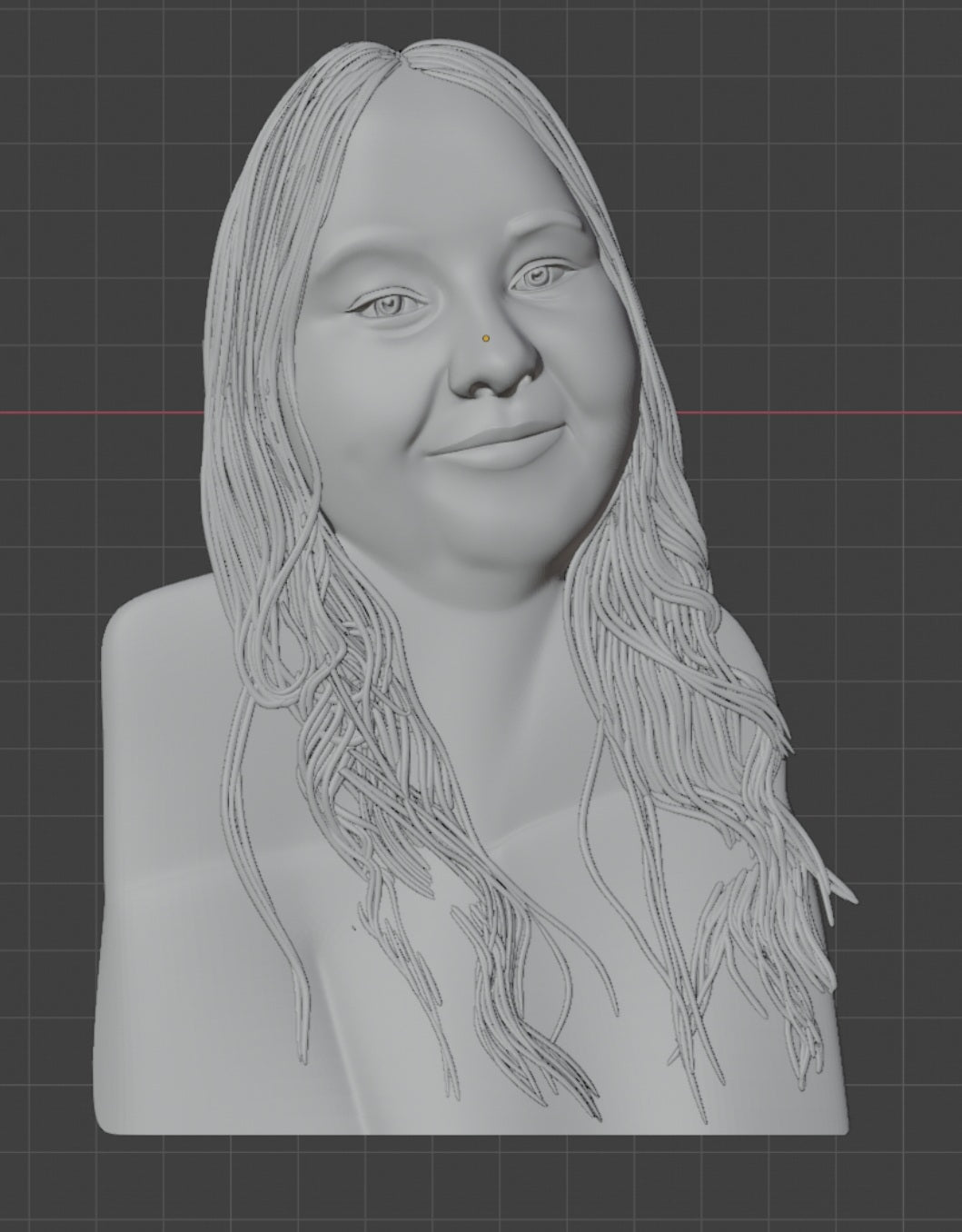Click the eyebrow above the right-side eye

pos(541,223)
